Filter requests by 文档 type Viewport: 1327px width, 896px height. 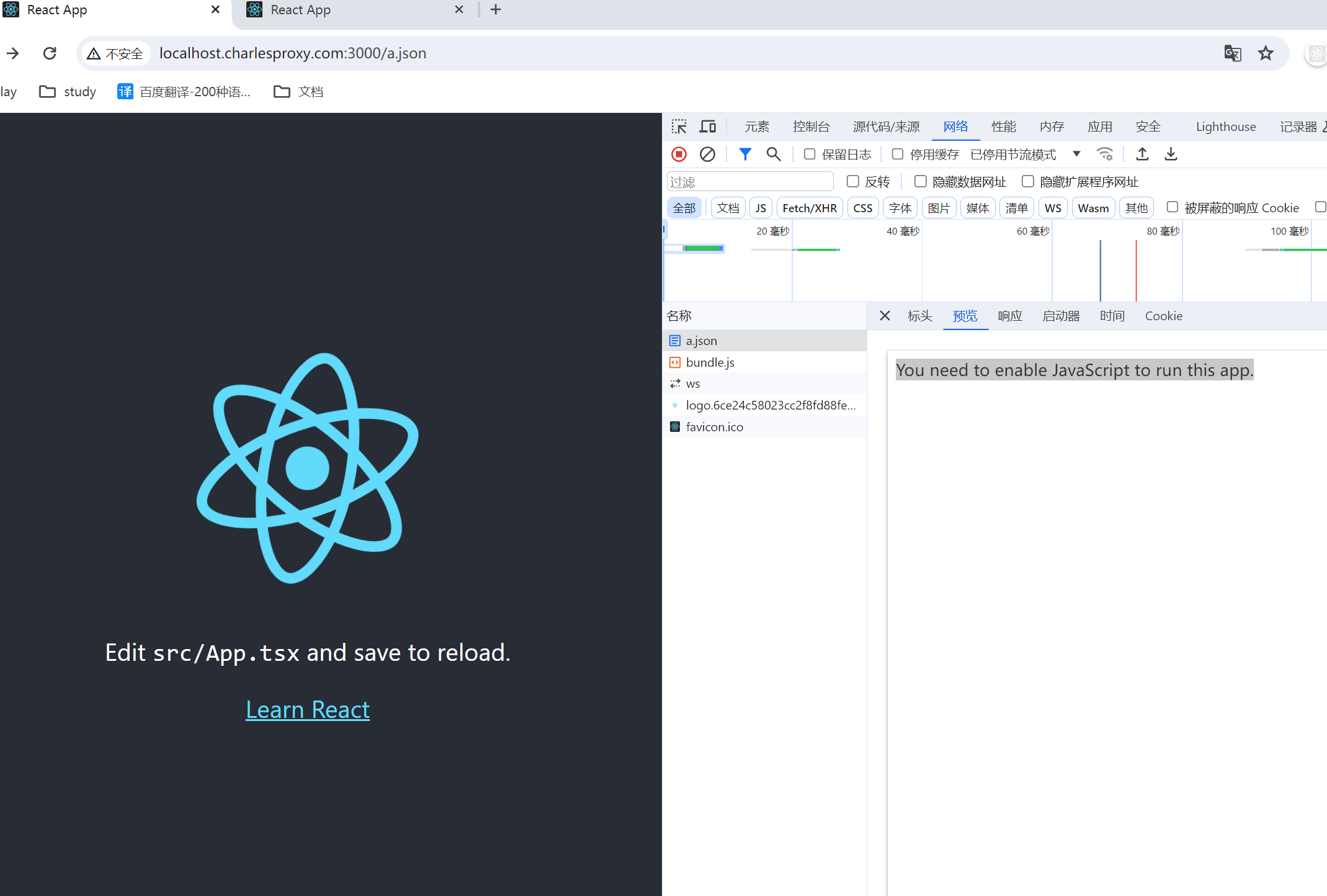click(x=728, y=208)
